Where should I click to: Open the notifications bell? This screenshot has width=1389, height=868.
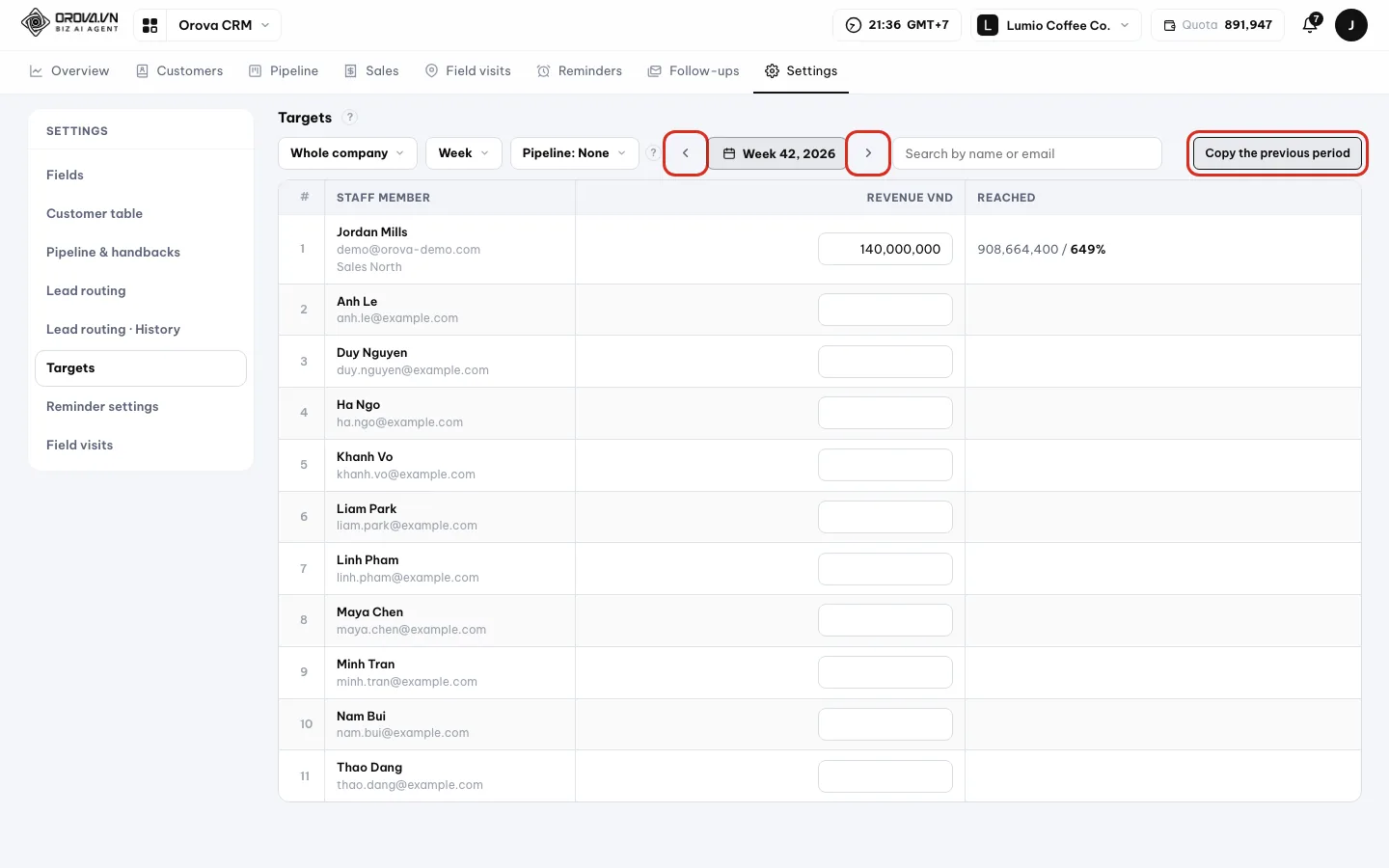[1310, 25]
